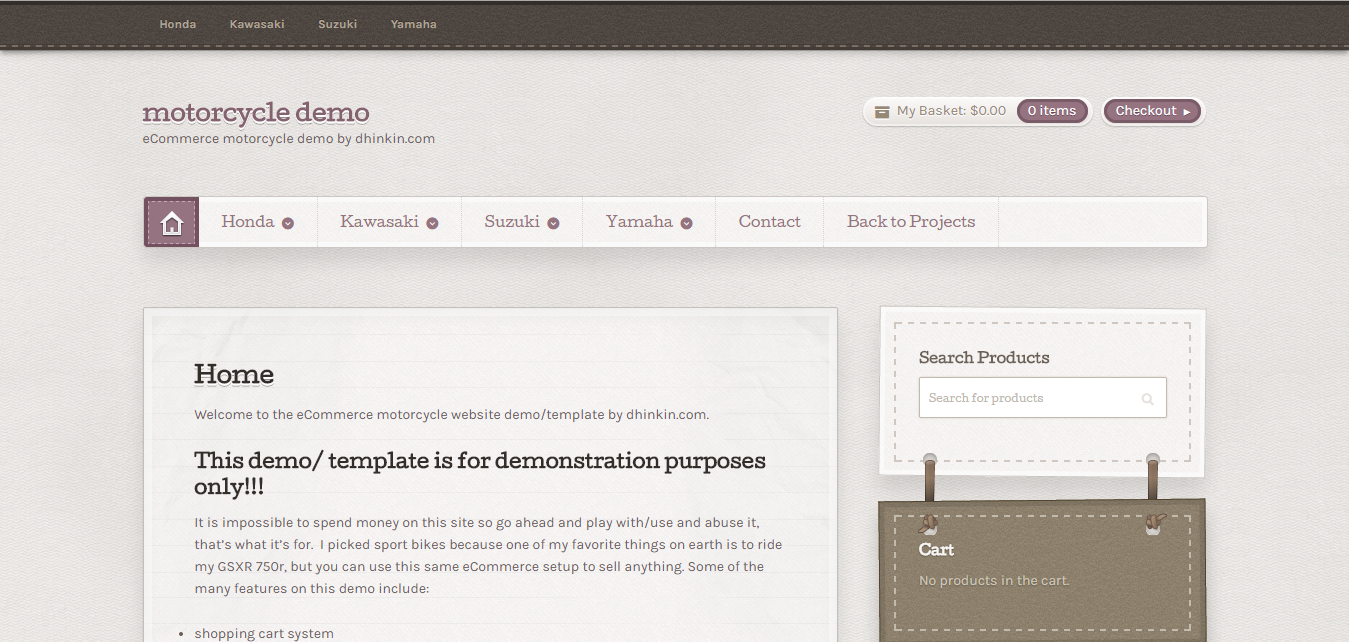Open the Yamaha main navigation item
This screenshot has width=1349, height=642.
649,222
